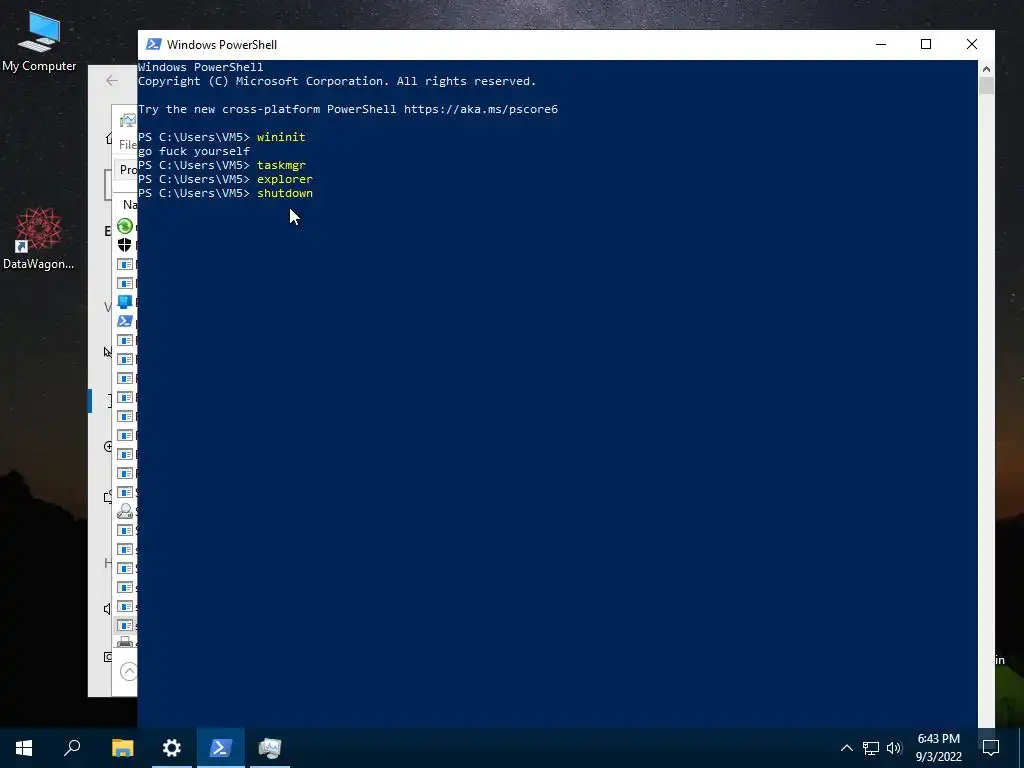Image resolution: width=1024 pixels, height=768 pixels.
Task: Sort by the Name column header in Task Manager
Action: (129, 204)
